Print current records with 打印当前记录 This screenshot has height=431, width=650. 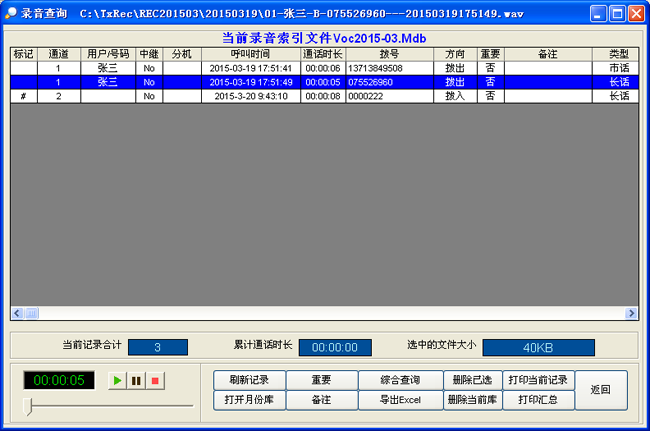pyautogui.click(x=537, y=380)
